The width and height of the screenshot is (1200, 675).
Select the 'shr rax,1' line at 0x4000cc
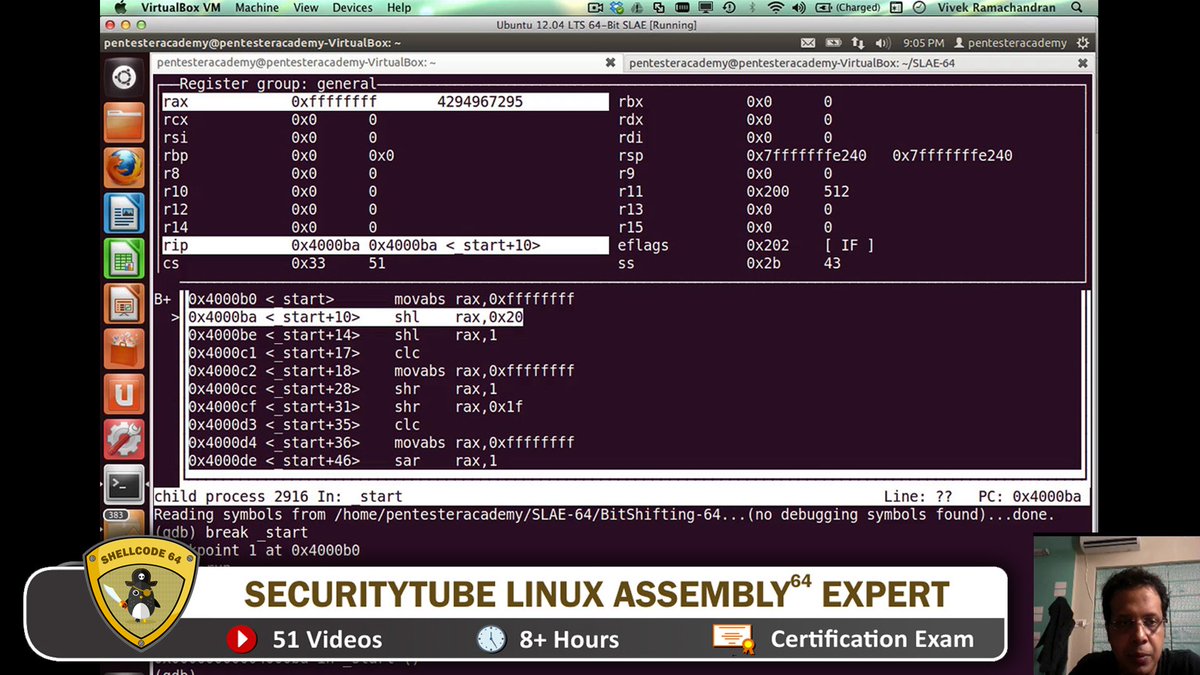343,390
